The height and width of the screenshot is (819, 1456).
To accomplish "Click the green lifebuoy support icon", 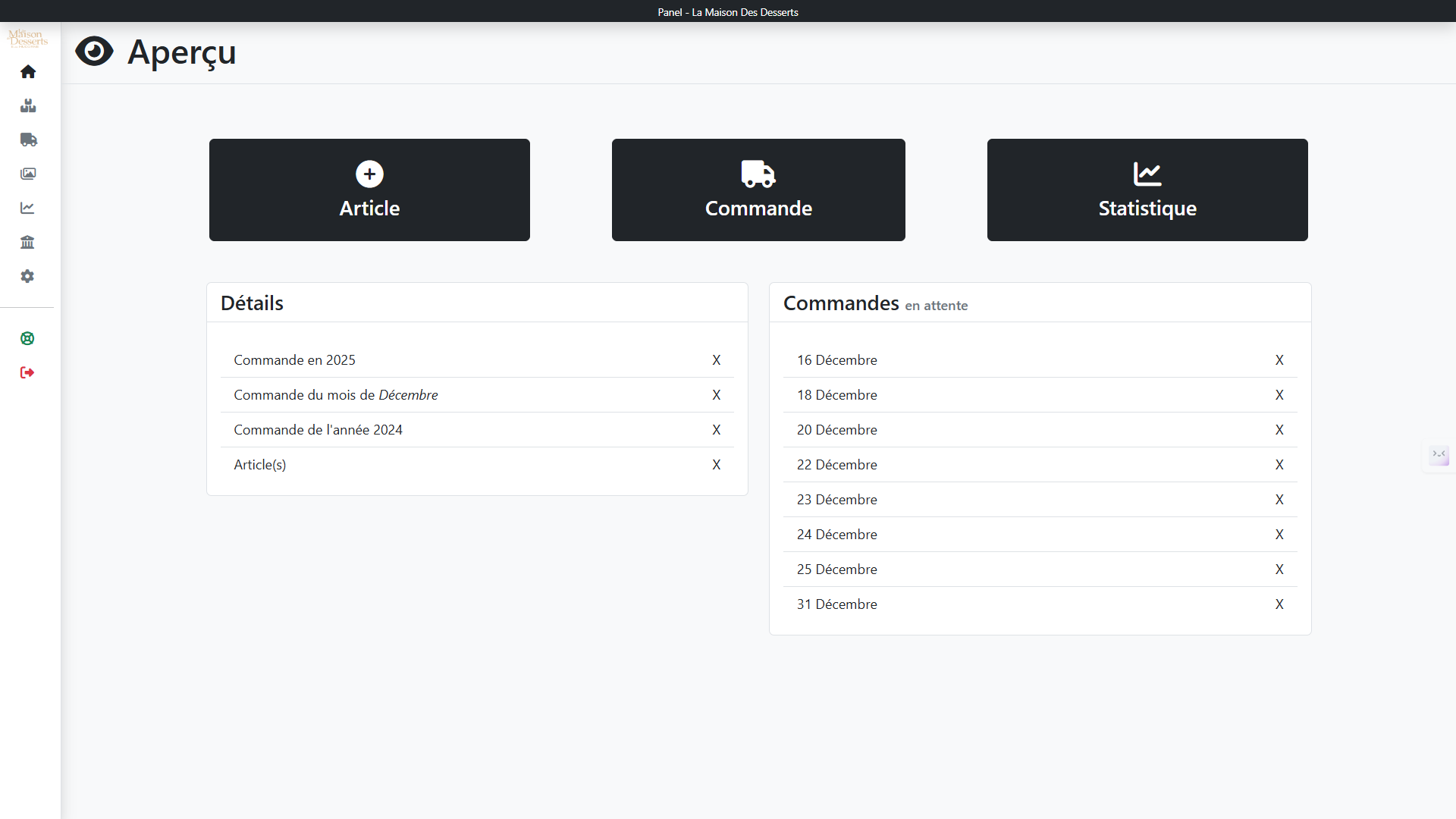I will pos(28,338).
